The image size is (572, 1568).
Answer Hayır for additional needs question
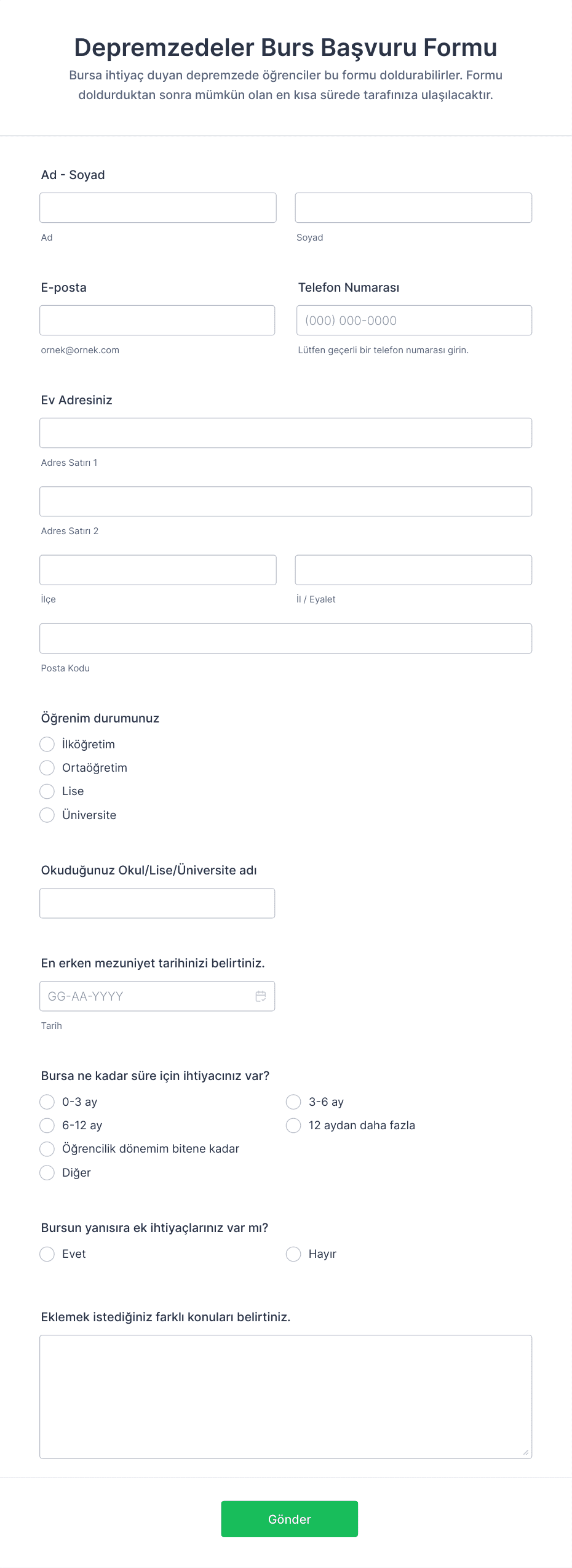tap(293, 1254)
